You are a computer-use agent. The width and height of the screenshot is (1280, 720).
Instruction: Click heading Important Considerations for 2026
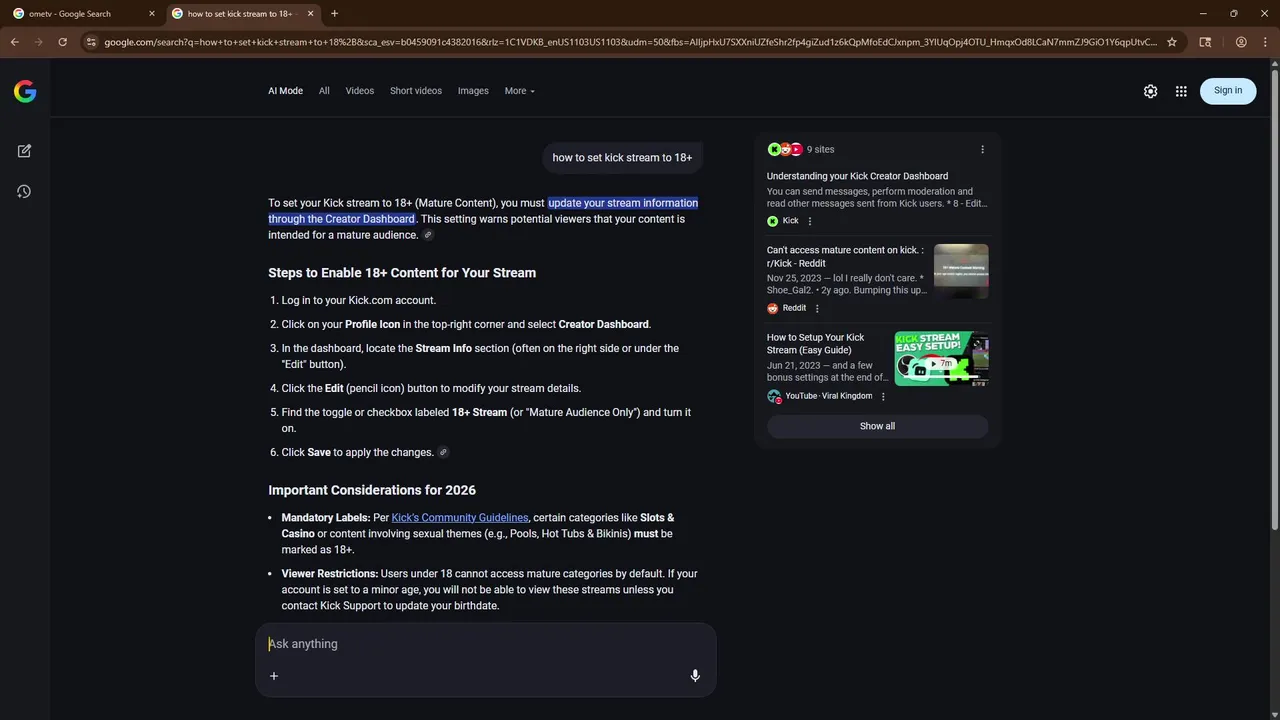tap(372, 490)
